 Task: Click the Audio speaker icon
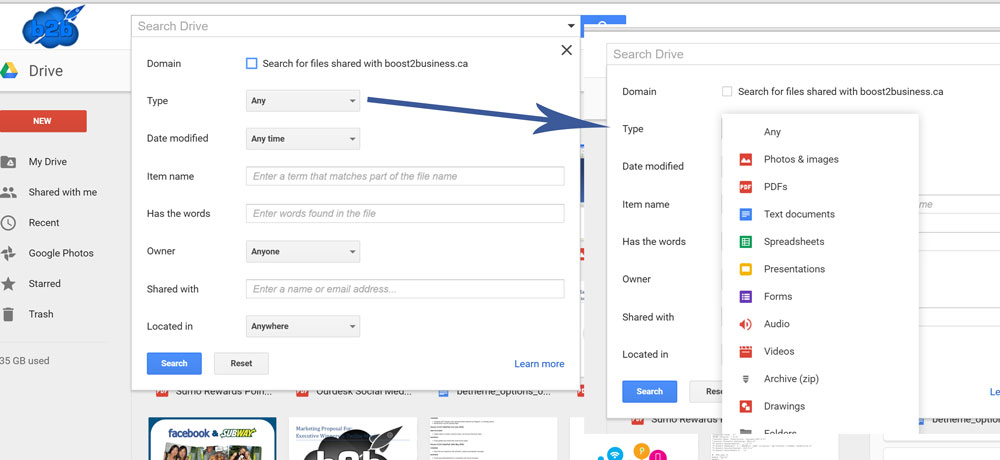pyautogui.click(x=745, y=324)
